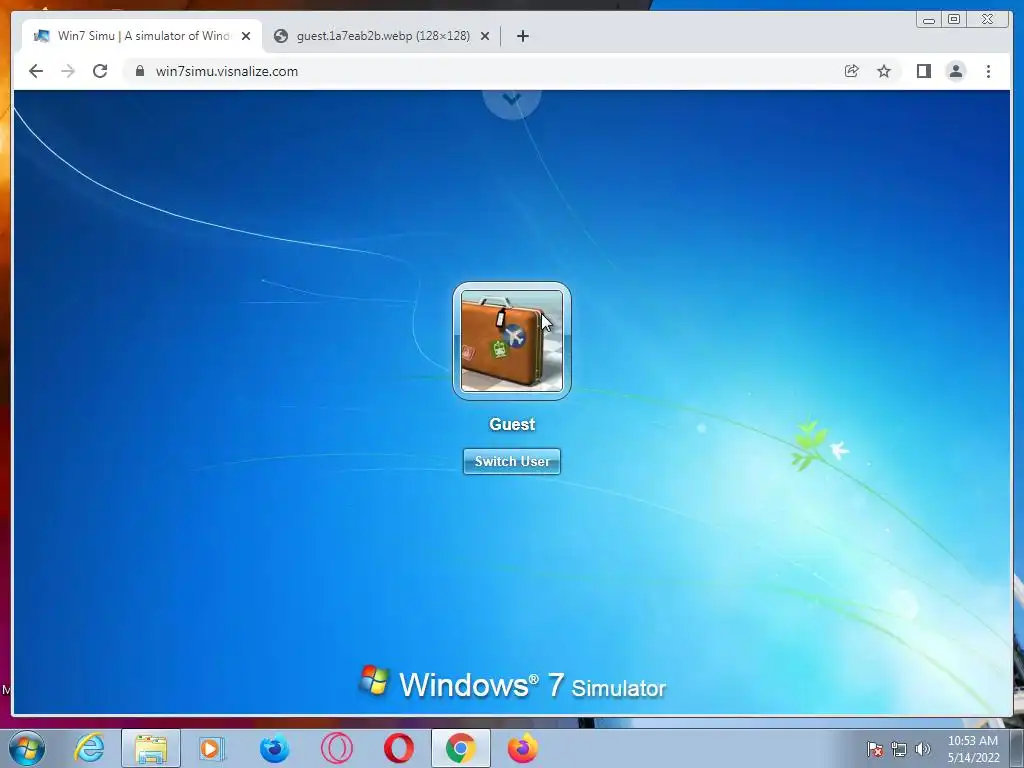Maximize the Chrome window
The width and height of the screenshot is (1024, 768).
(954, 20)
